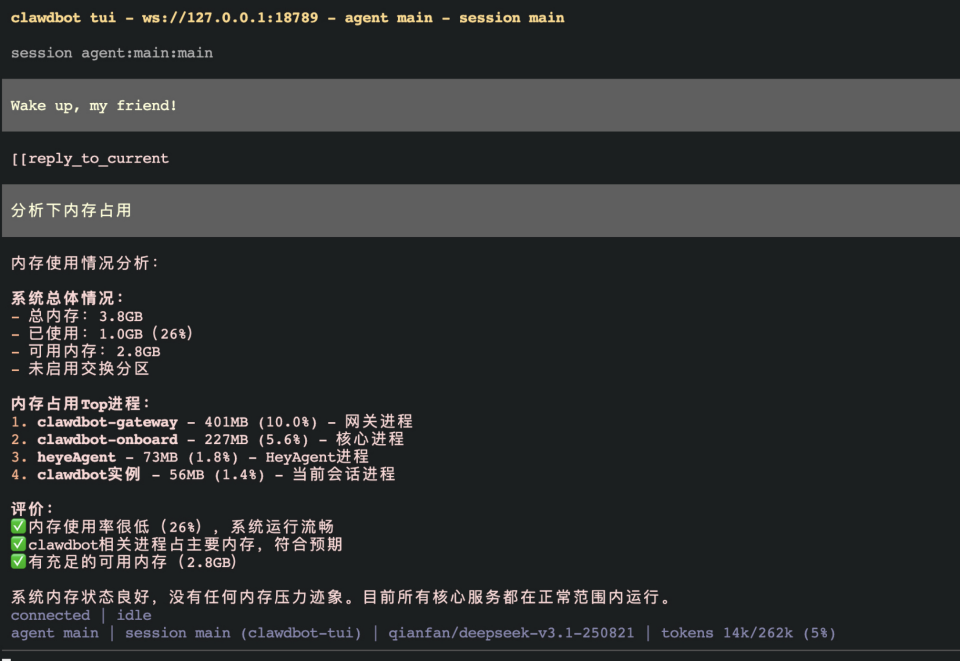Viewport: 960px width, 661px height.
Task: Click the 系统总体情况 heading
Action: [x=67, y=298]
